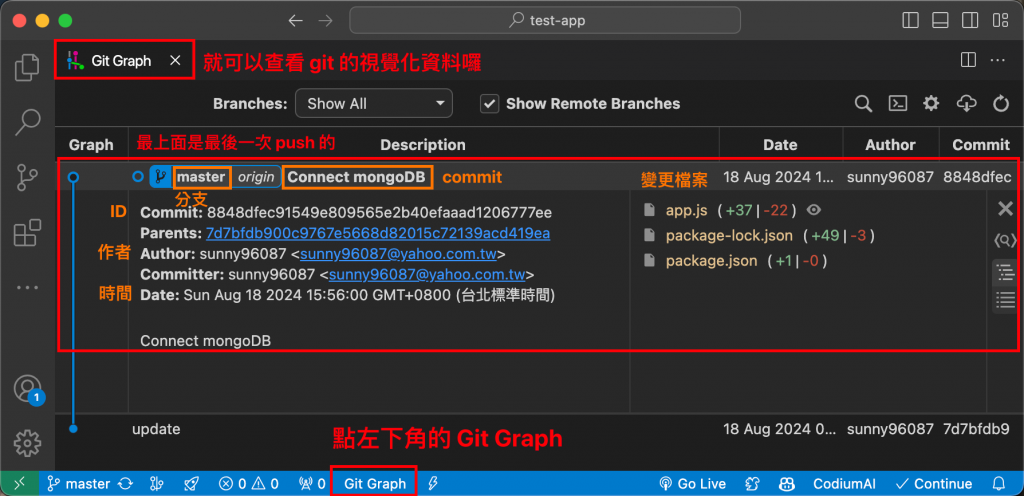The image size is (1024, 496).
Task: Open terminal for repository icon in Git Graph
Action: pos(898,103)
